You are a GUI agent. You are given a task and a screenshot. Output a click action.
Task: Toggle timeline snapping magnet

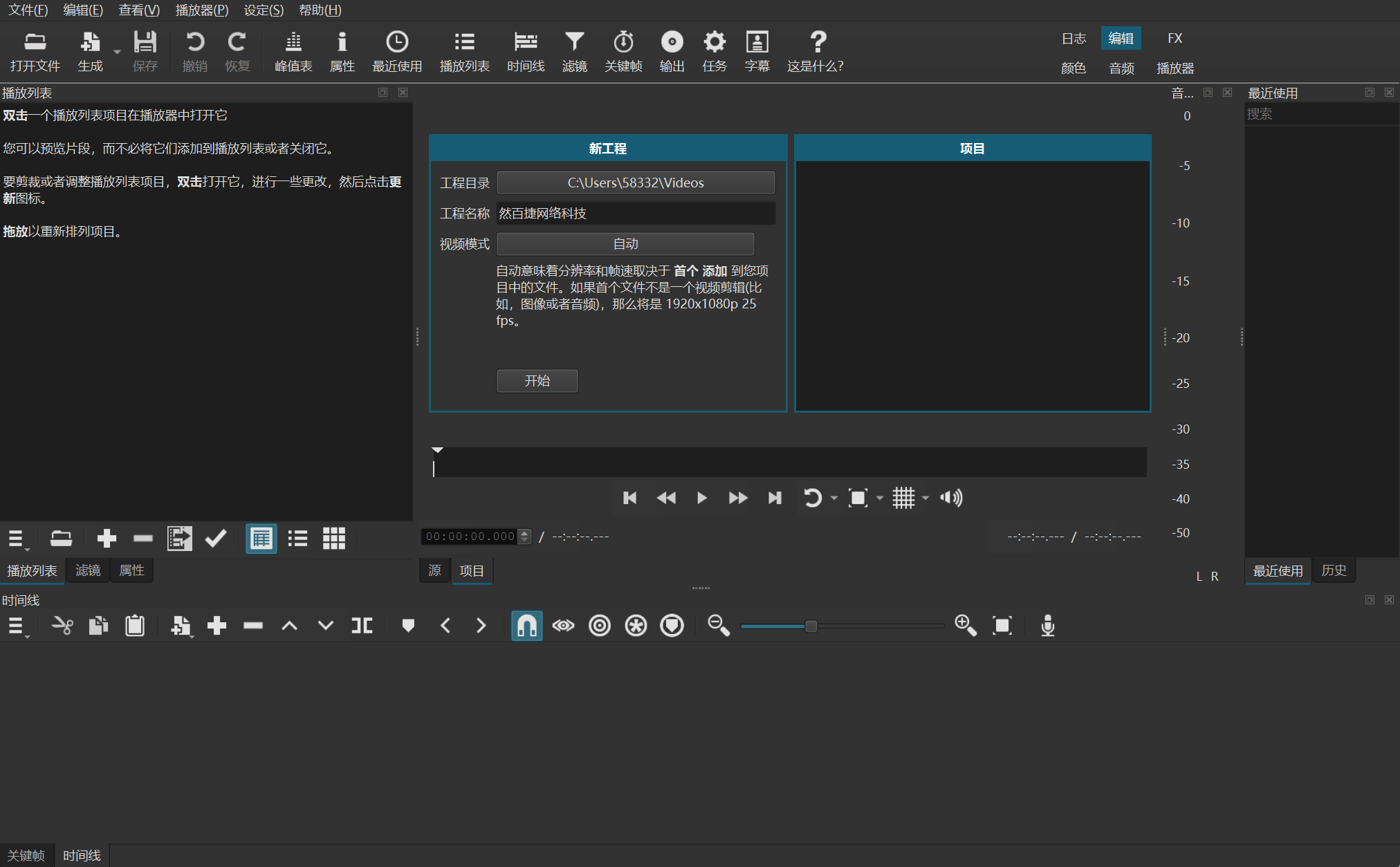click(526, 626)
